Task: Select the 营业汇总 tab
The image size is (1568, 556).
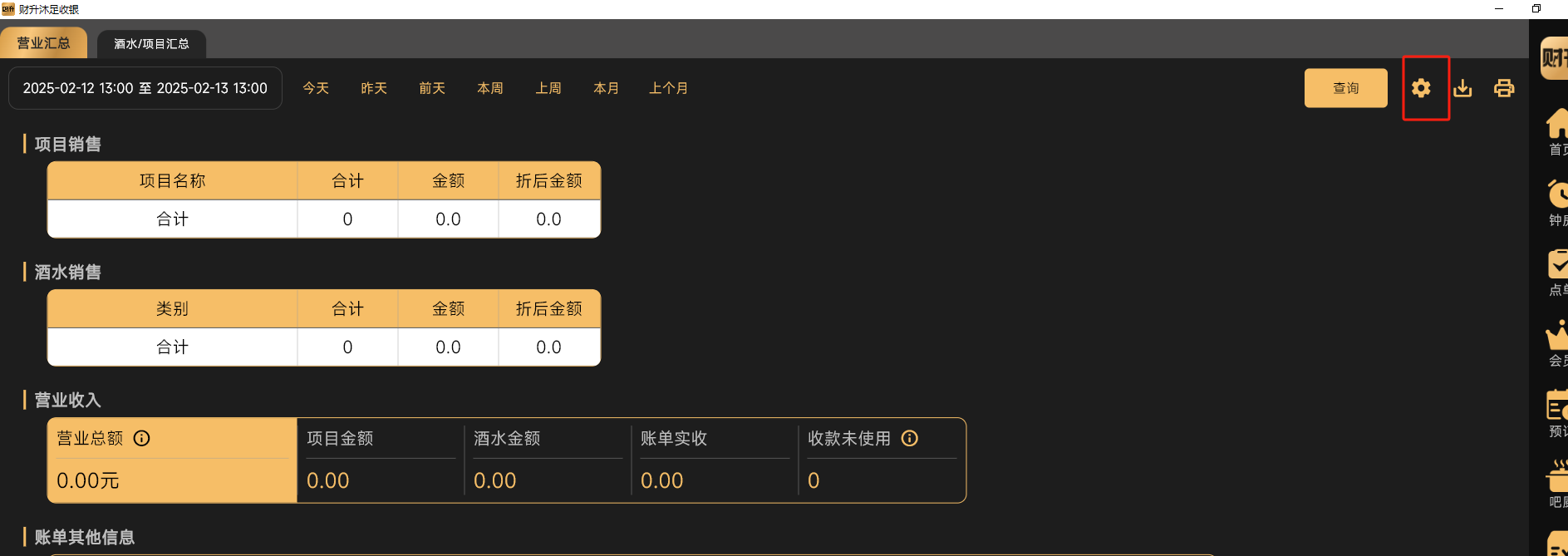Action: 43,42
